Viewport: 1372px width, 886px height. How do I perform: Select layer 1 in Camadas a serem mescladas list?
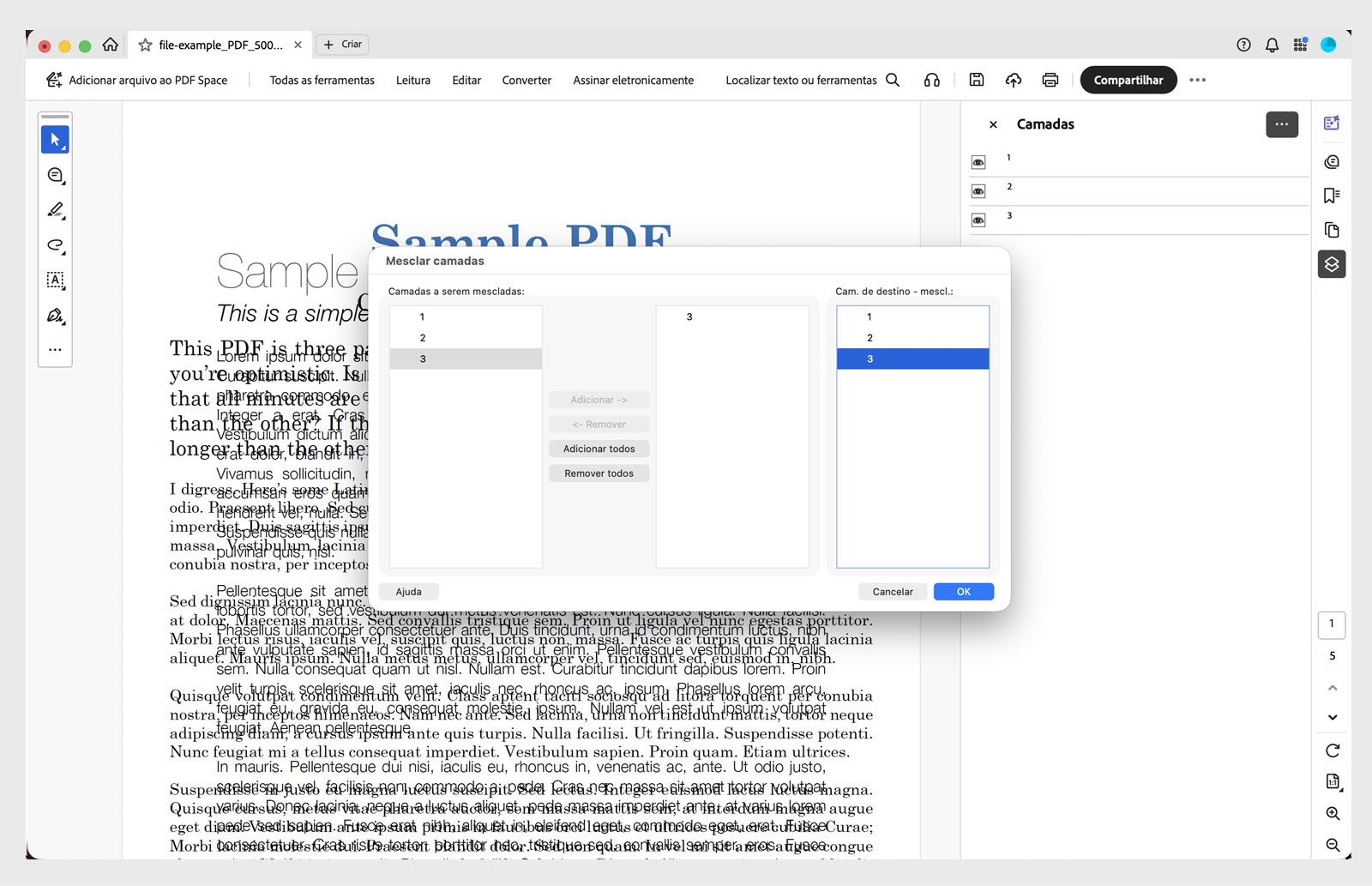tap(466, 316)
